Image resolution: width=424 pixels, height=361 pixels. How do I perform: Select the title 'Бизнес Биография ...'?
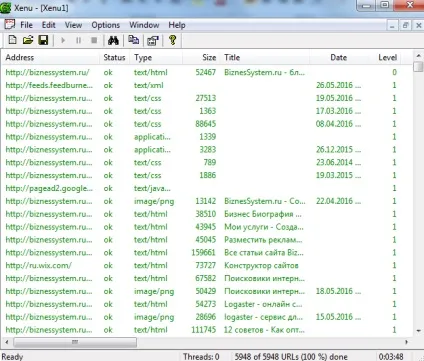coord(263,214)
